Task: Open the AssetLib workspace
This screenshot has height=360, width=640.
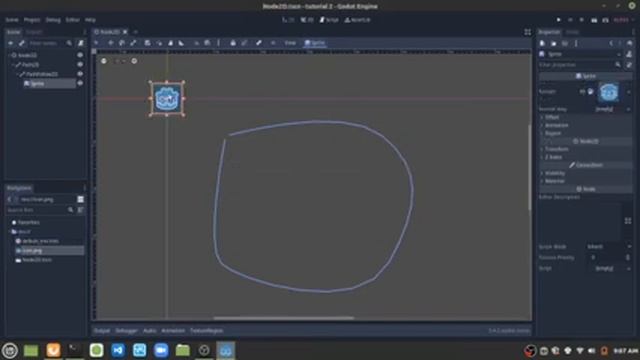Action: [x=358, y=20]
